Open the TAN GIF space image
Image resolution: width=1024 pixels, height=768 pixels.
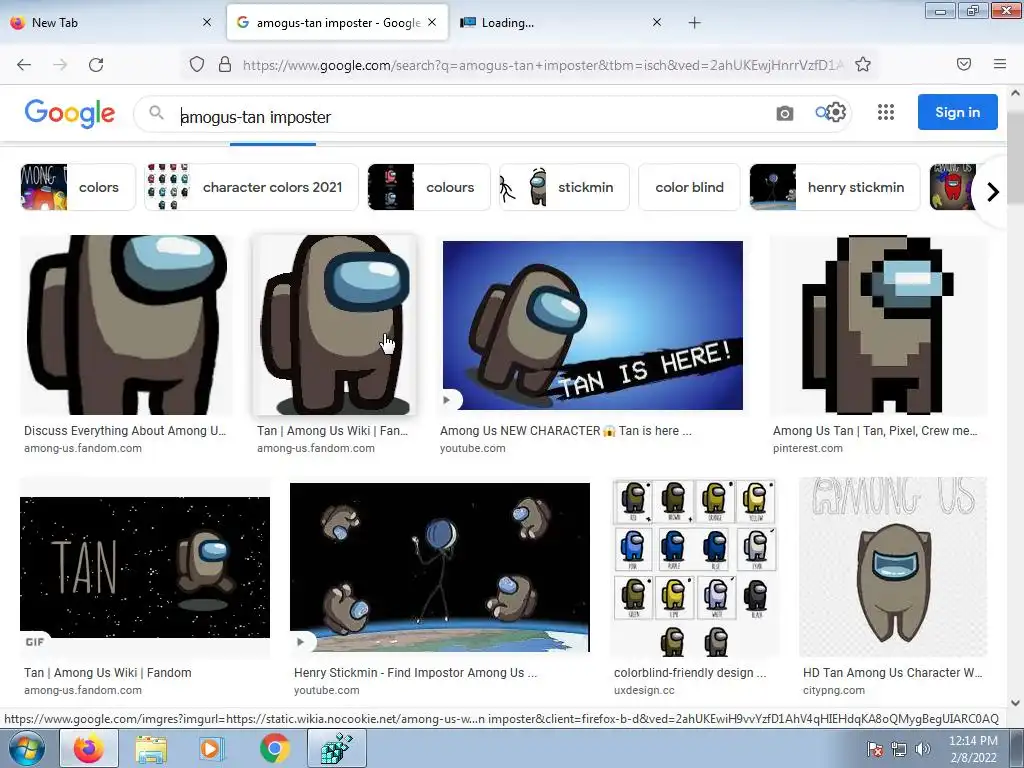click(x=145, y=567)
